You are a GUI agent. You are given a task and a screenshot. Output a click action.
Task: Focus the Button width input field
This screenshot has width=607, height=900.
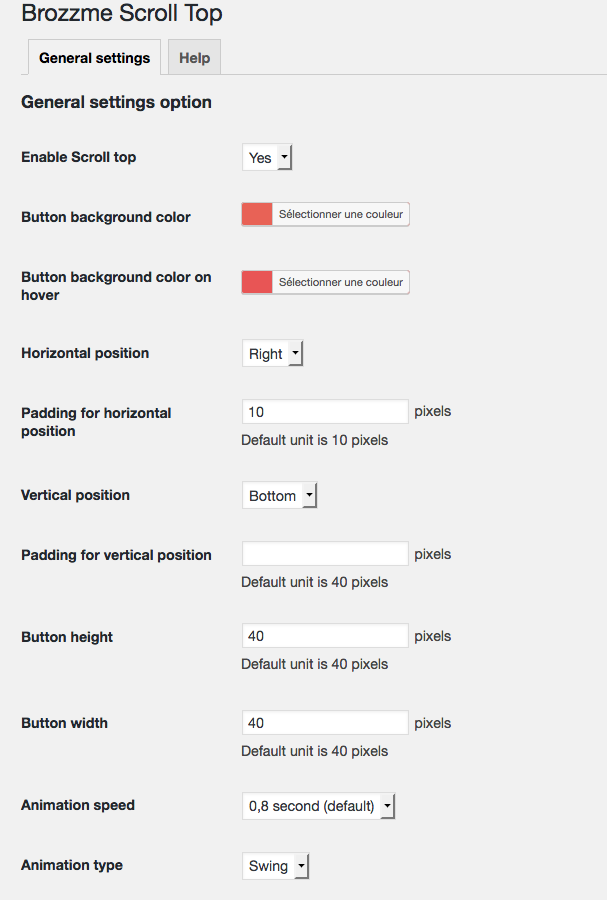point(325,723)
